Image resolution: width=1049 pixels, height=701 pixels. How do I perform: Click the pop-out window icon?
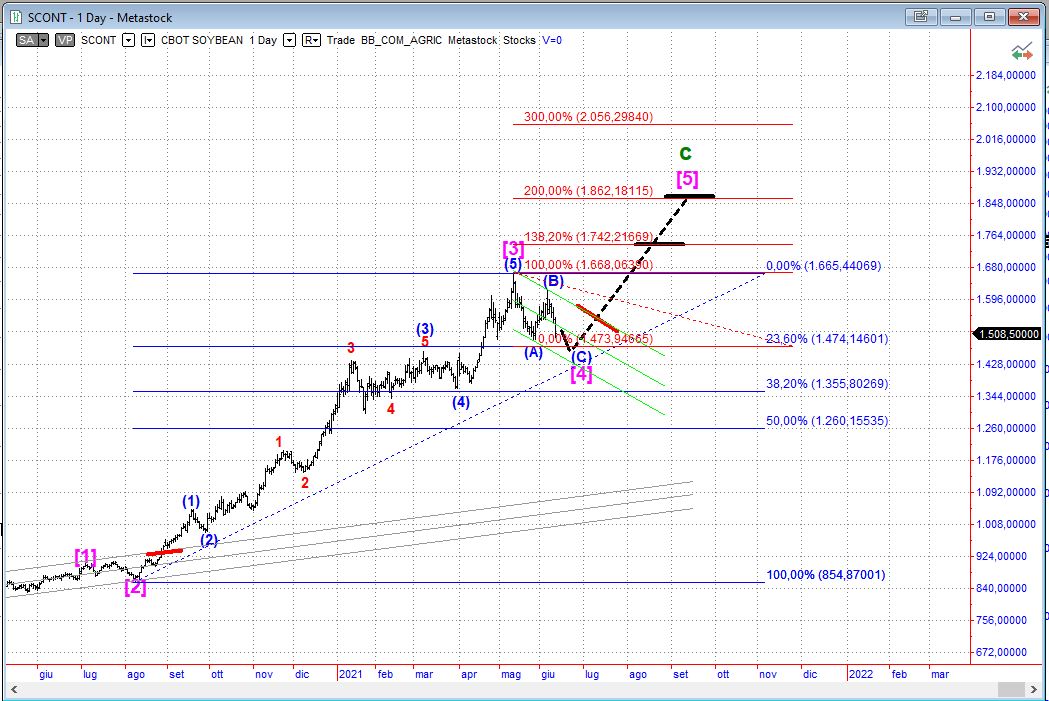coord(922,16)
